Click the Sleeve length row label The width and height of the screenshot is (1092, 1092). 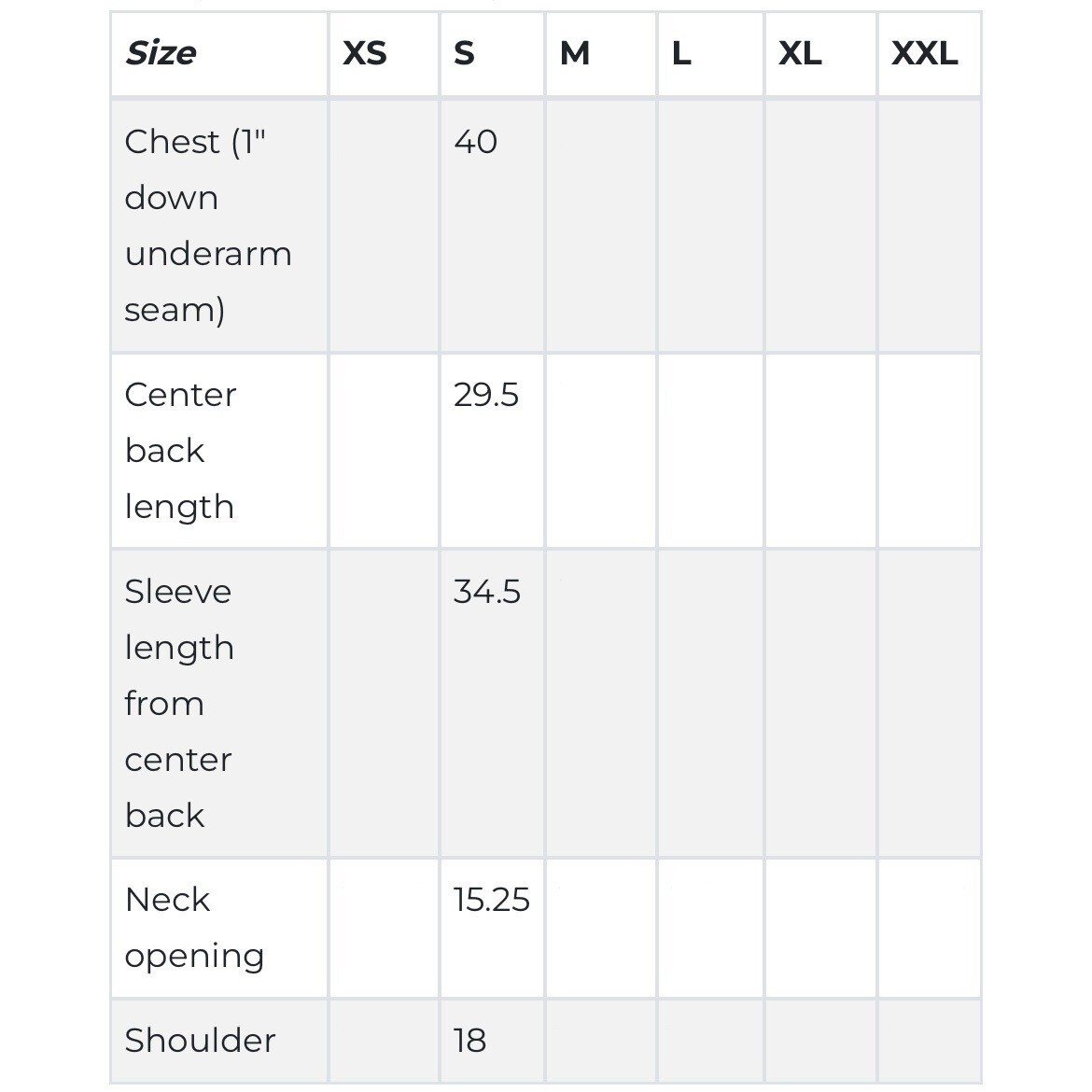pos(178,703)
